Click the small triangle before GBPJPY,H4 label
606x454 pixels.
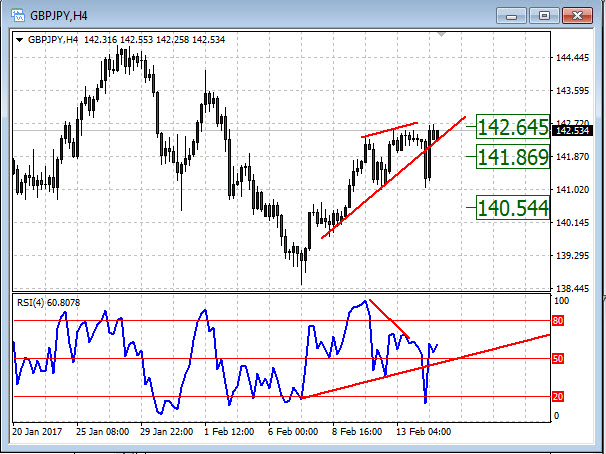(x=21, y=40)
